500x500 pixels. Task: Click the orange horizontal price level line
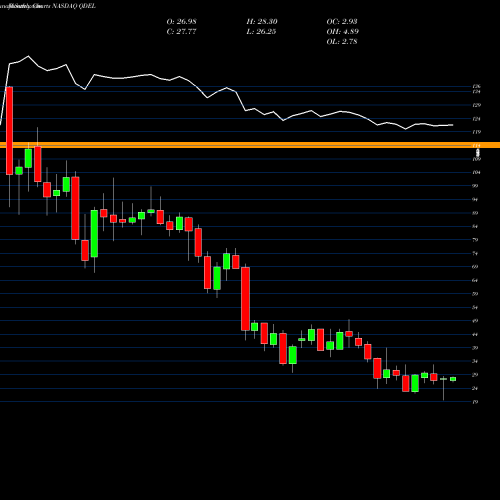click(250, 145)
